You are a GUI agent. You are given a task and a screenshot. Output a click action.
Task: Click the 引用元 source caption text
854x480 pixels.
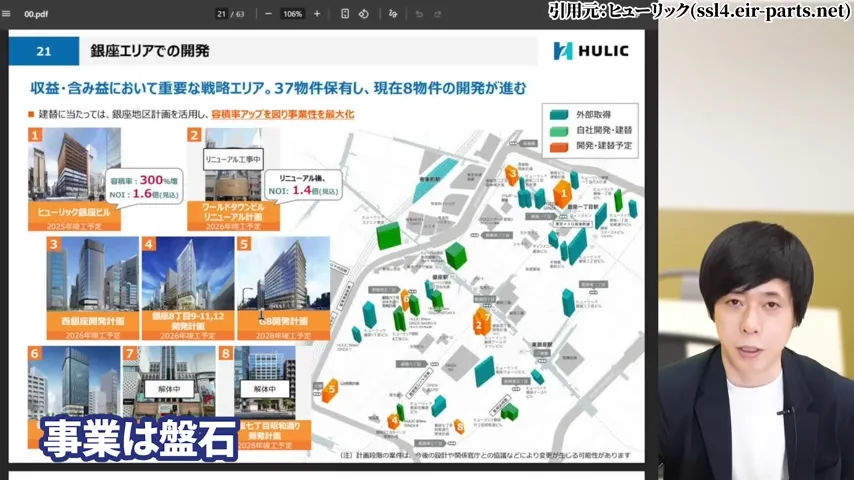pyautogui.click(x=699, y=10)
